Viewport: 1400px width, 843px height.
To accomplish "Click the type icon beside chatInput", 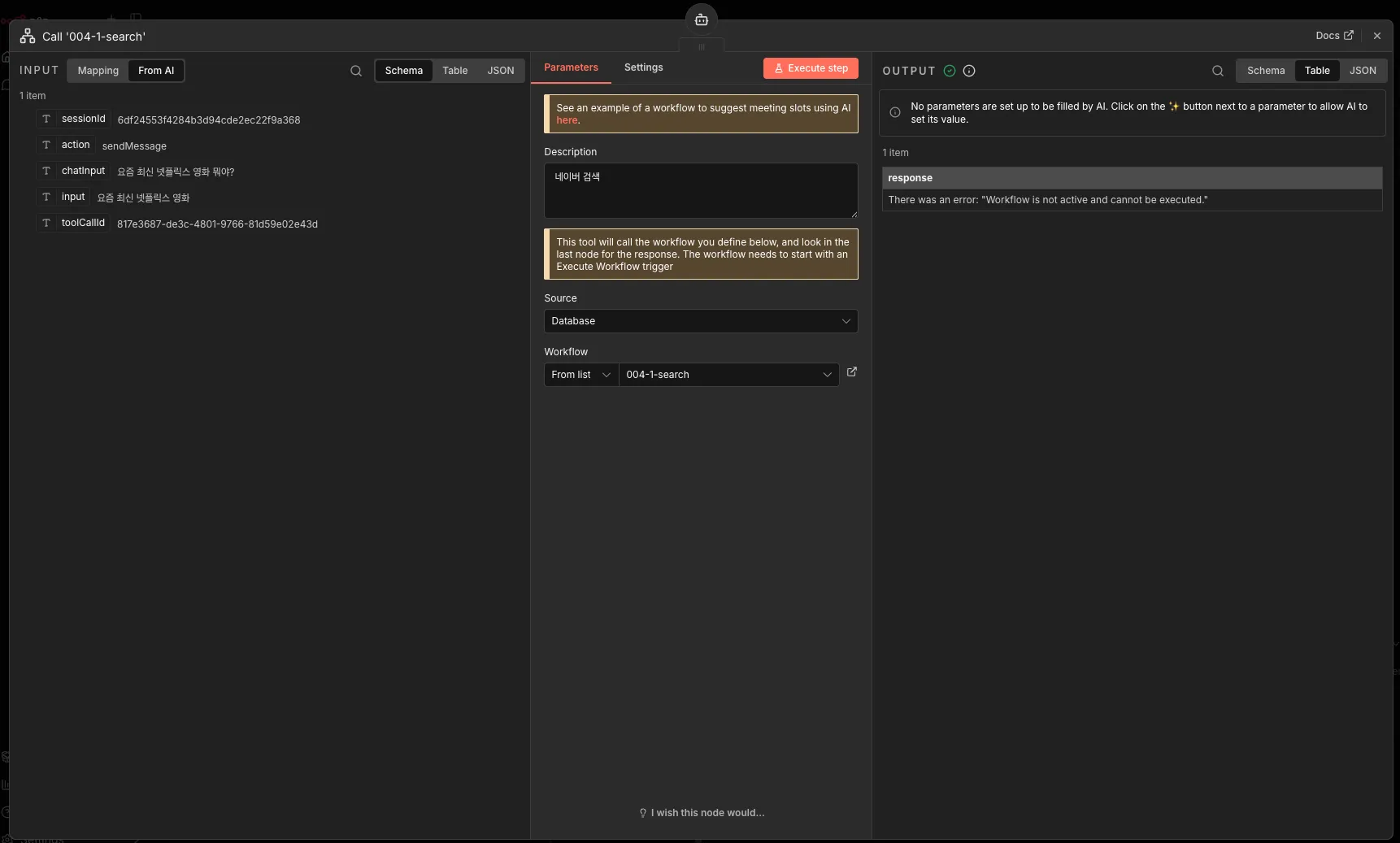I will pyautogui.click(x=46, y=171).
